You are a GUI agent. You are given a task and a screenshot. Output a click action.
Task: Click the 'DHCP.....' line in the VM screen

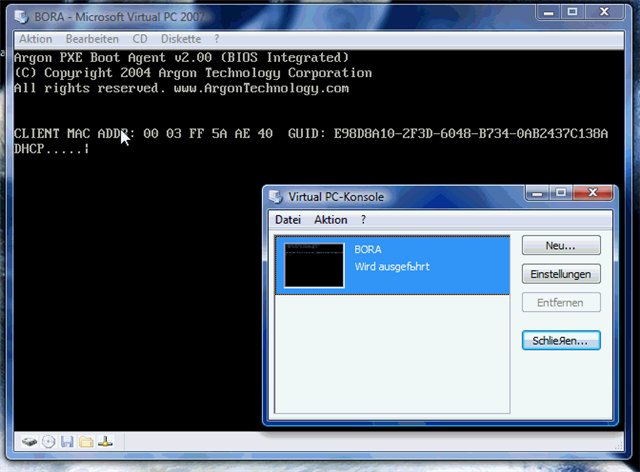pyautogui.click(x=51, y=149)
